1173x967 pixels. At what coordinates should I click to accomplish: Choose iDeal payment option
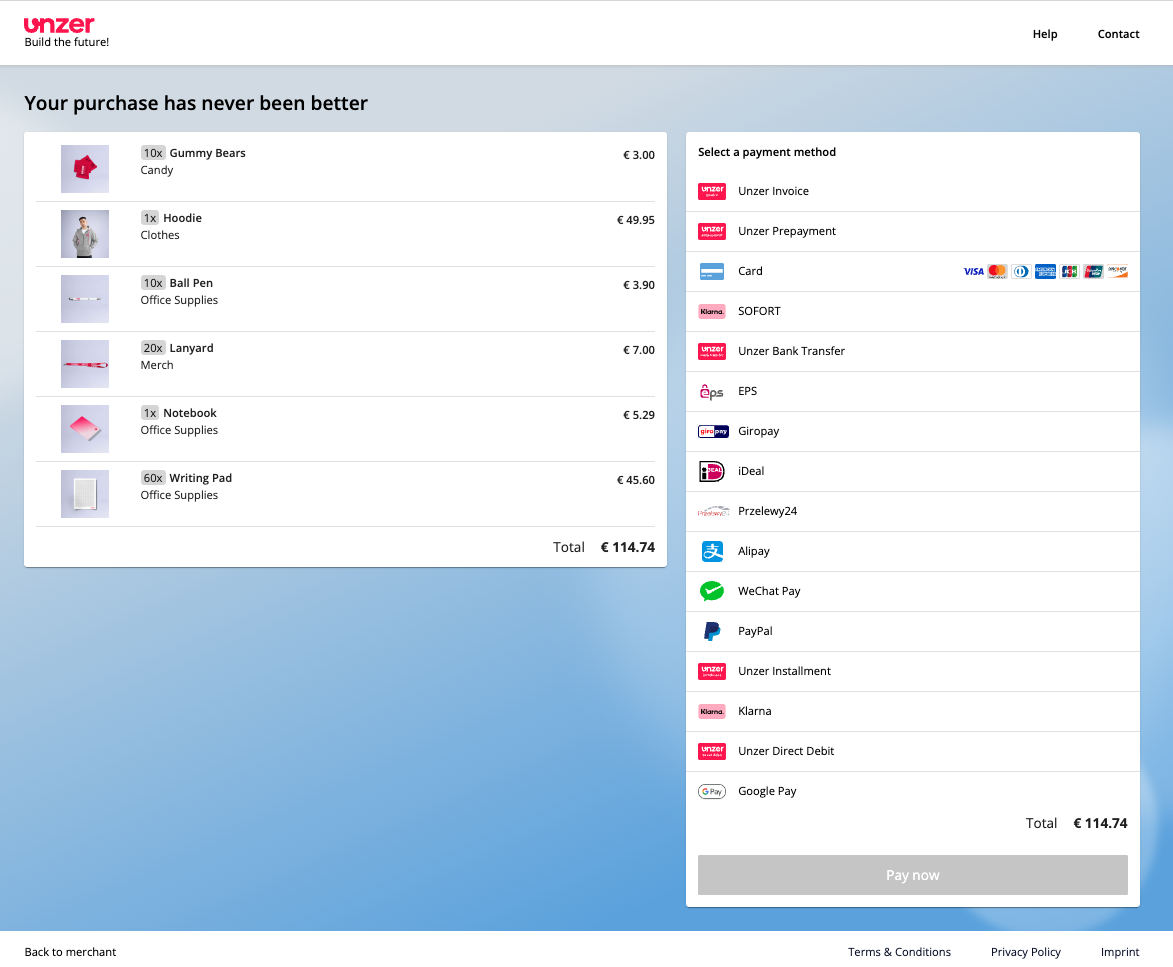[913, 471]
